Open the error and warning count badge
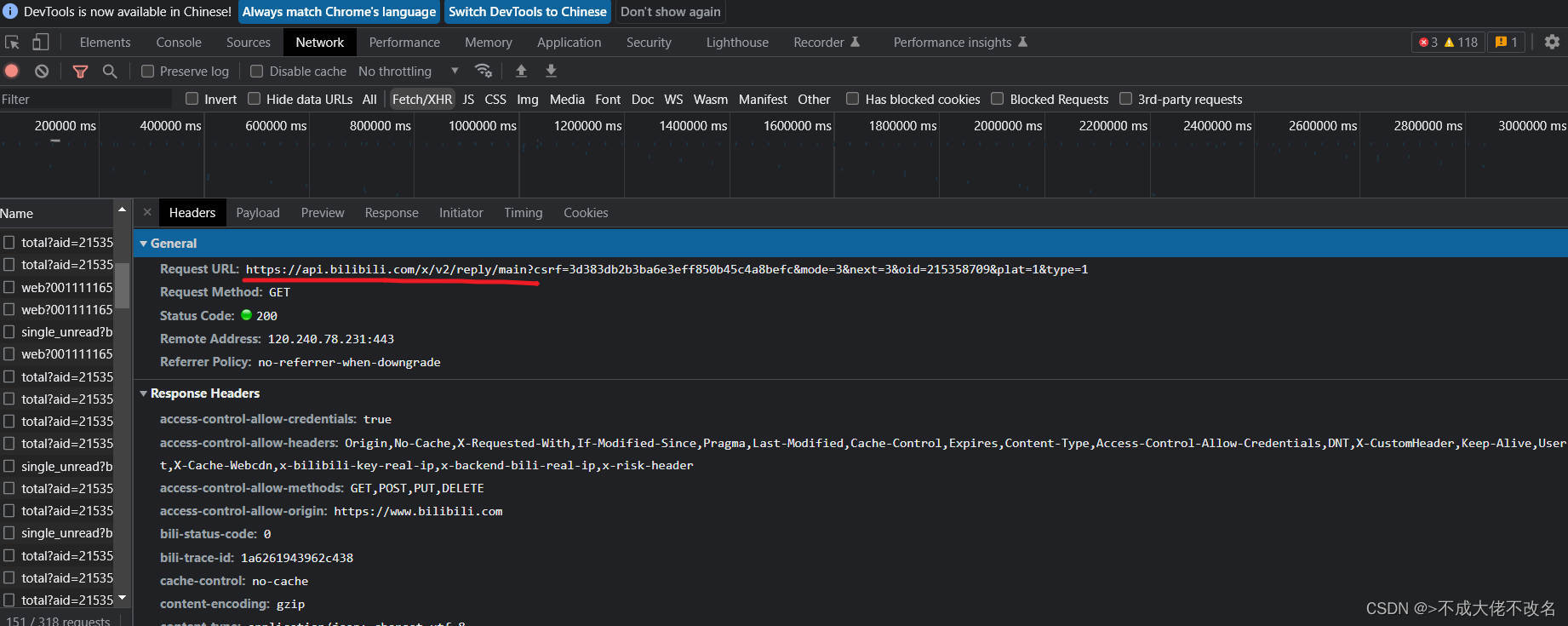Image resolution: width=1568 pixels, height=626 pixels. (x=1448, y=42)
